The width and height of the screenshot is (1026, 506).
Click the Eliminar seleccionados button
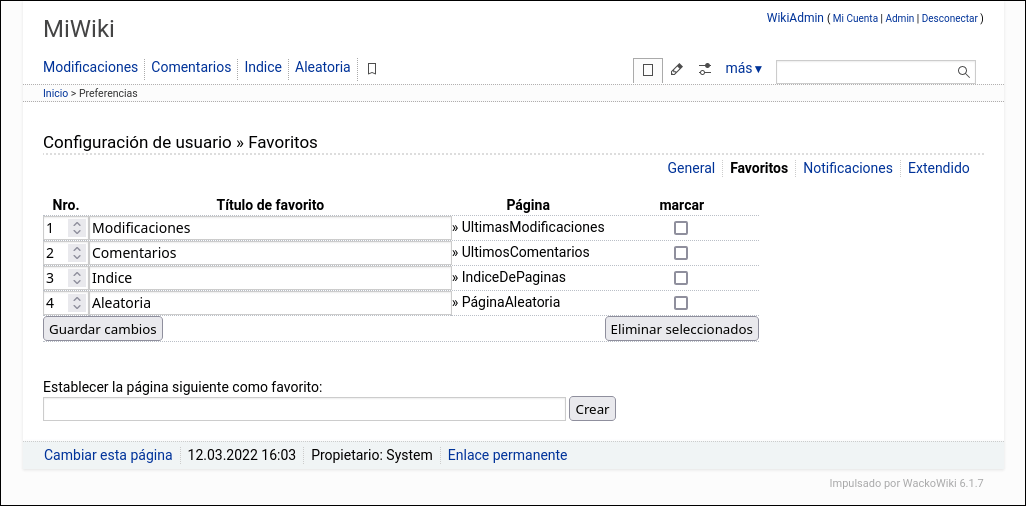pos(682,329)
